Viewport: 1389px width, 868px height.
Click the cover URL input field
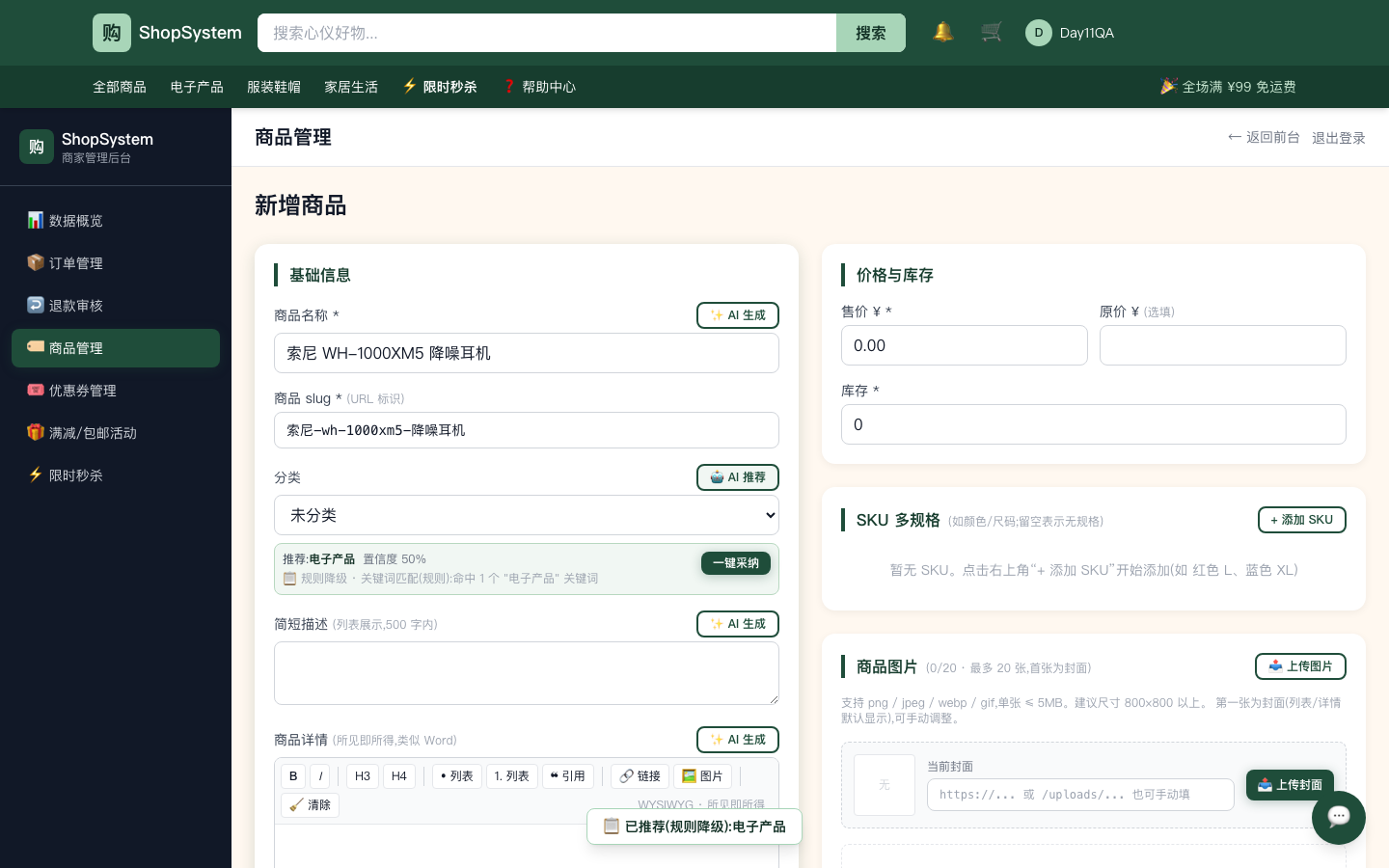(x=1080, y=795)
